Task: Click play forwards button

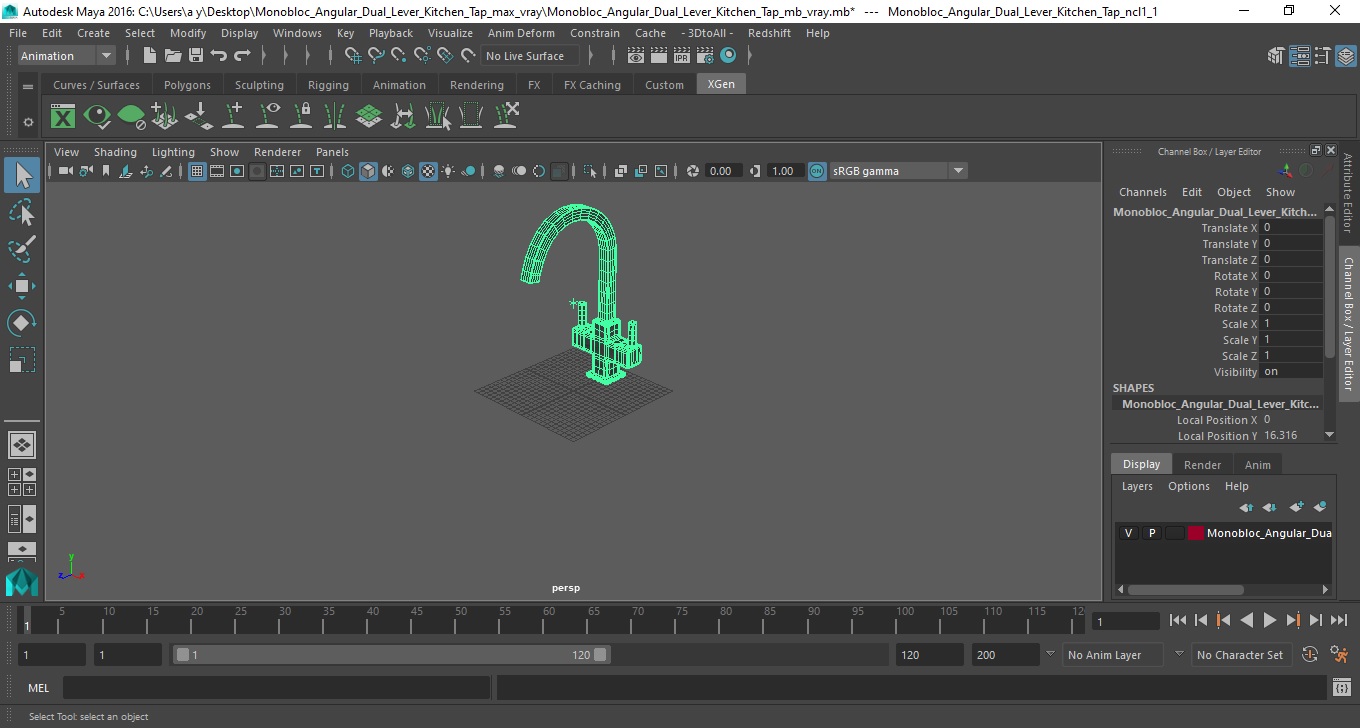Action: coord(1269,620)
